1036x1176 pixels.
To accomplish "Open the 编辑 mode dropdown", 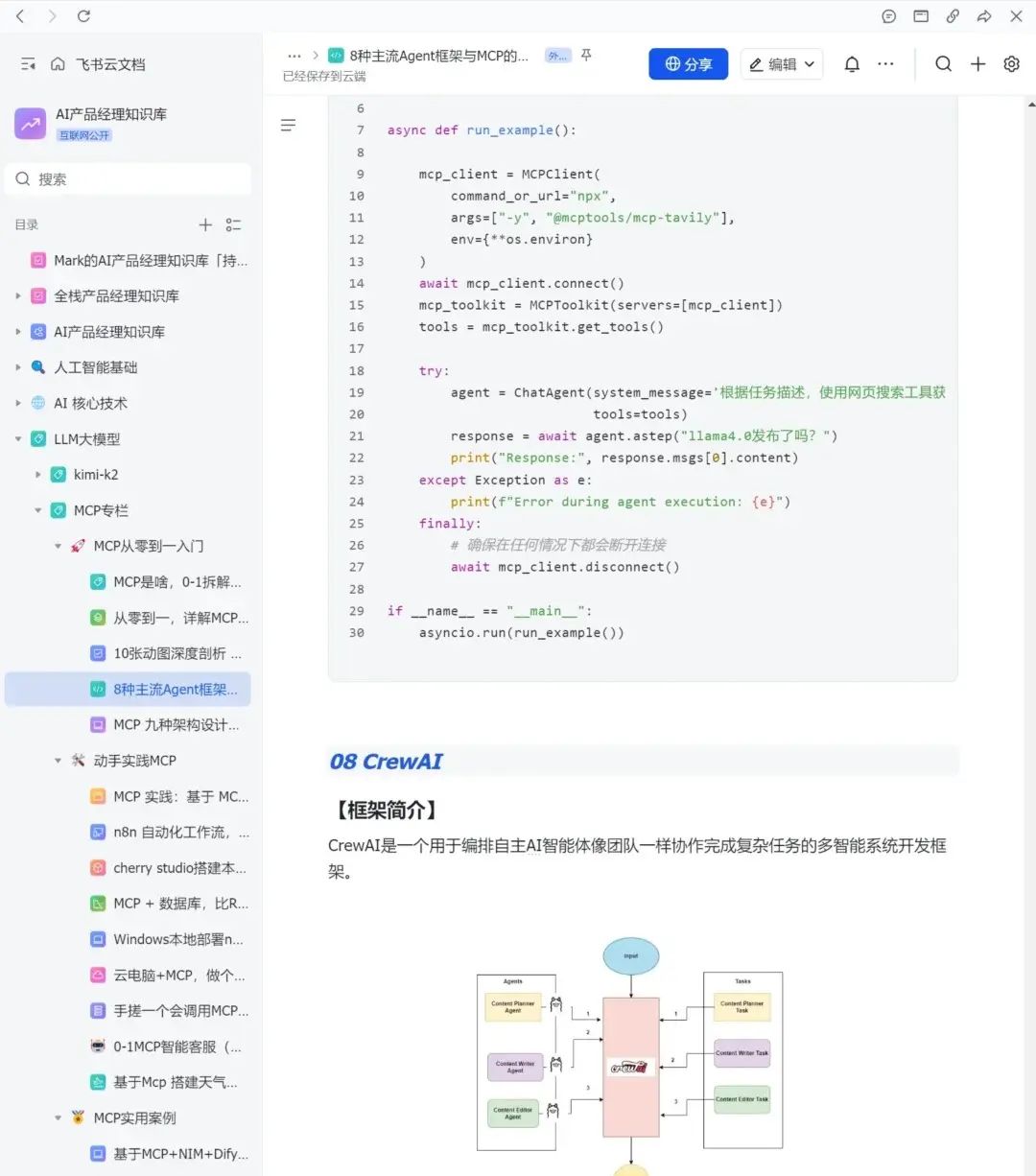I will pos(782,64).
